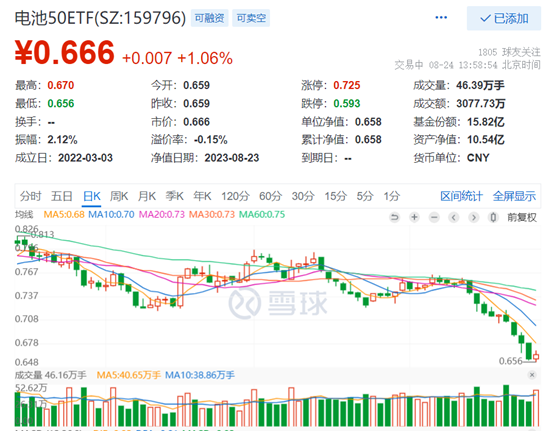The image size is (554, 431).
Task: Select the 日K chart tab
Action: coord(92,196)
